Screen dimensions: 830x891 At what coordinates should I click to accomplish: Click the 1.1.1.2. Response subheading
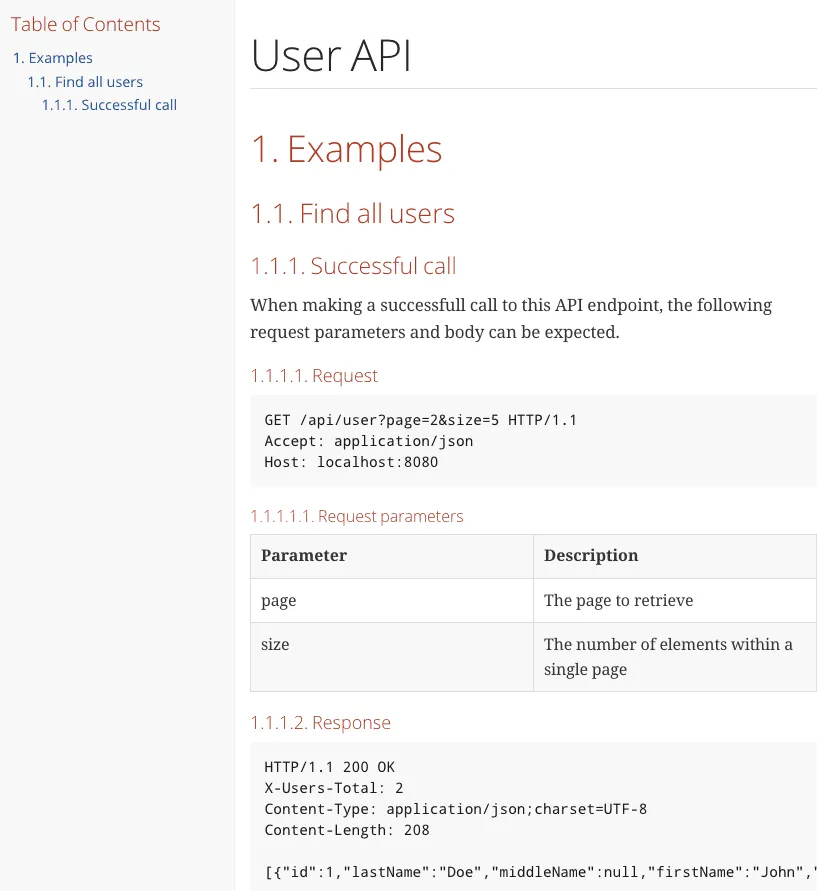[x=321, y=722]
